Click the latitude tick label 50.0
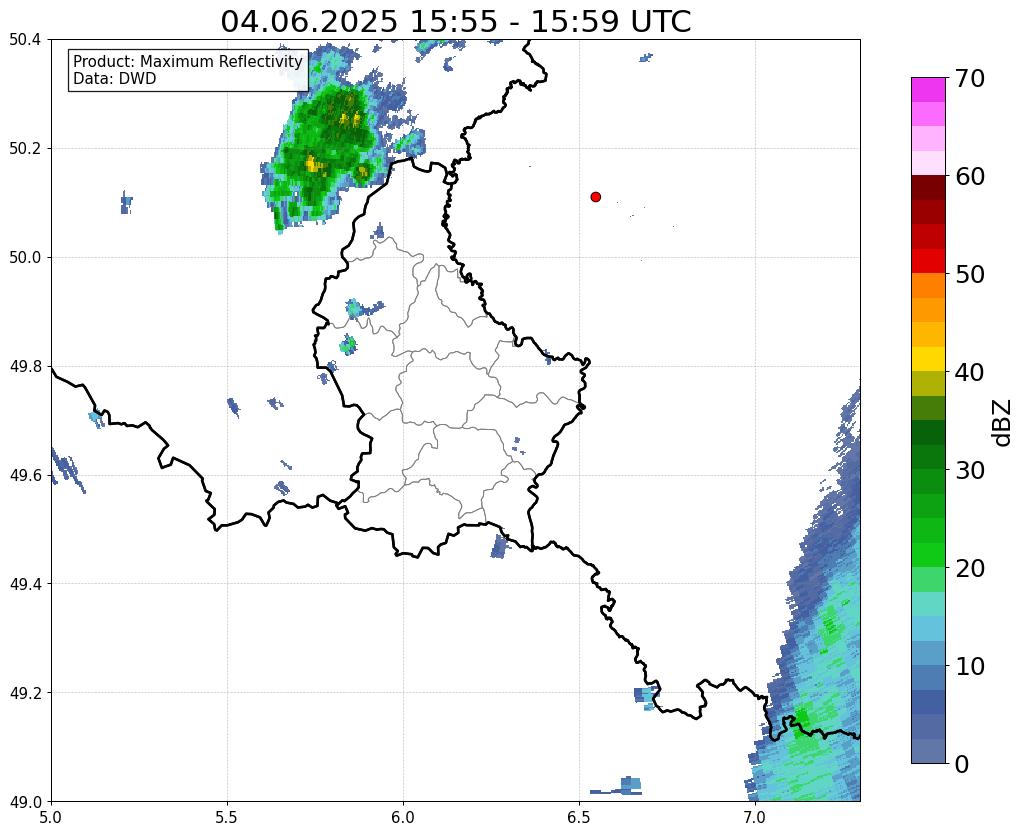Screen dimensions: 1023x834 pos(25,258)
